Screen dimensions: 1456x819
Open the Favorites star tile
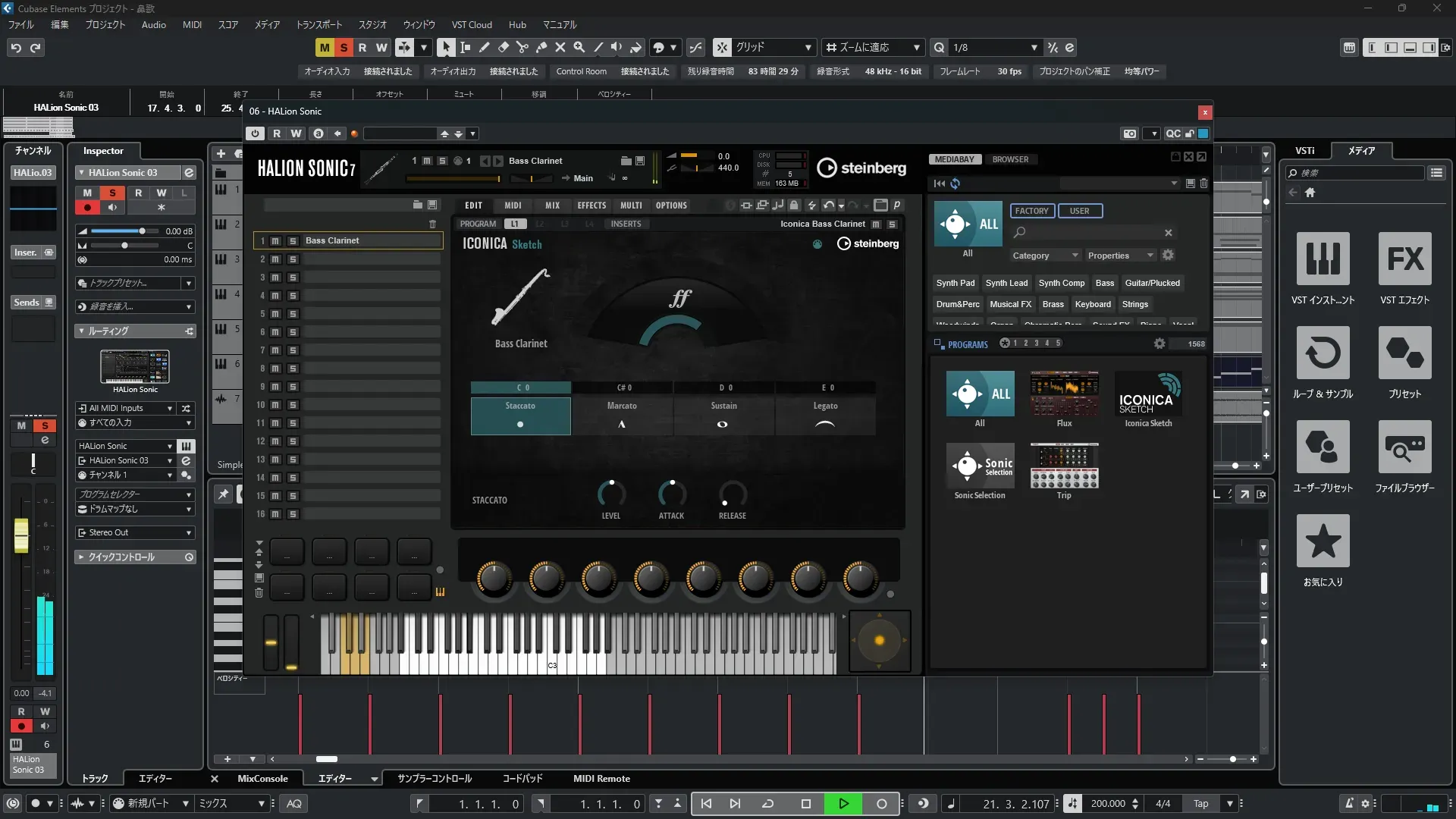(1323, 541)
